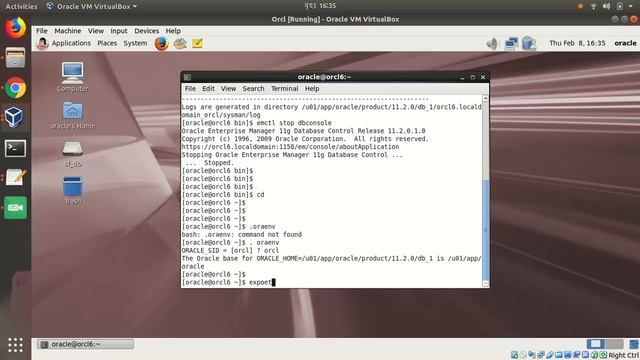
Task: Open the host Wi-Fi indicator in top bar
Action: tap(593, 6)
